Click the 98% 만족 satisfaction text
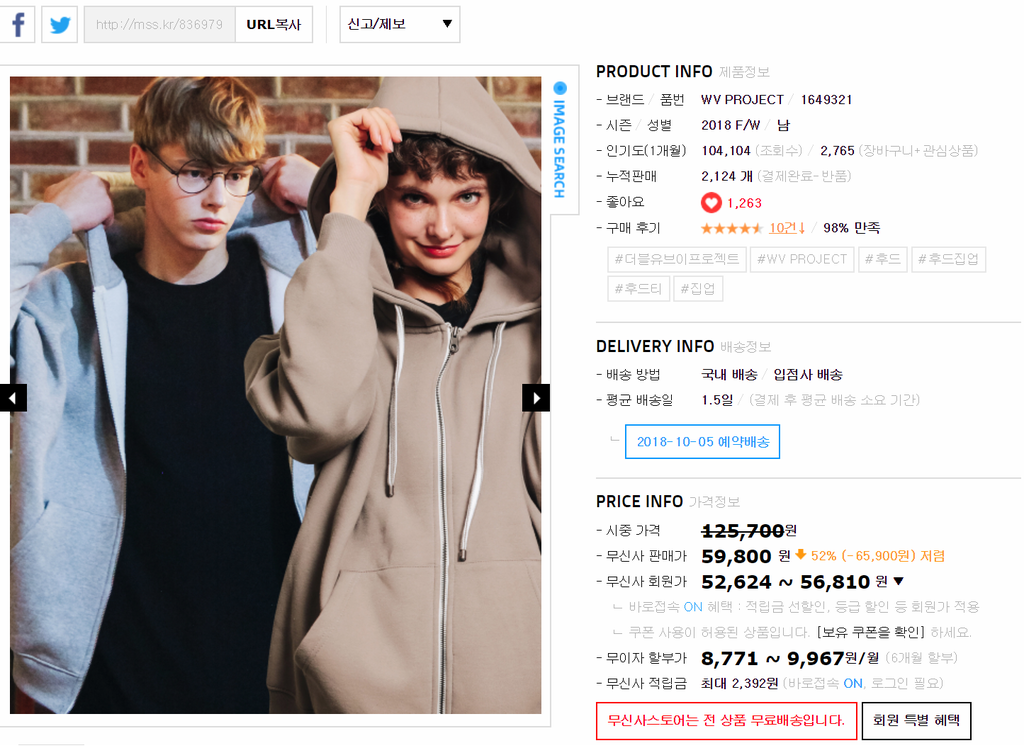Image resolution: width=1024 pixels, height=748 pixels. pos(852,228)
